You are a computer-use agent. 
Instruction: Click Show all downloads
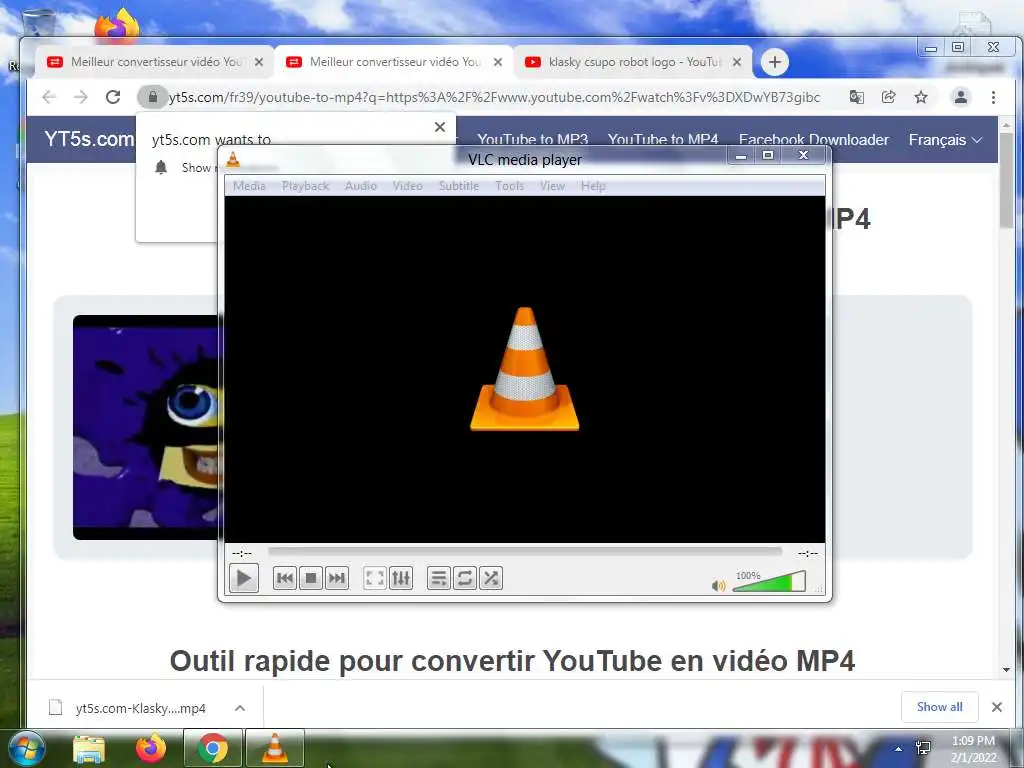tap(939, 707)
